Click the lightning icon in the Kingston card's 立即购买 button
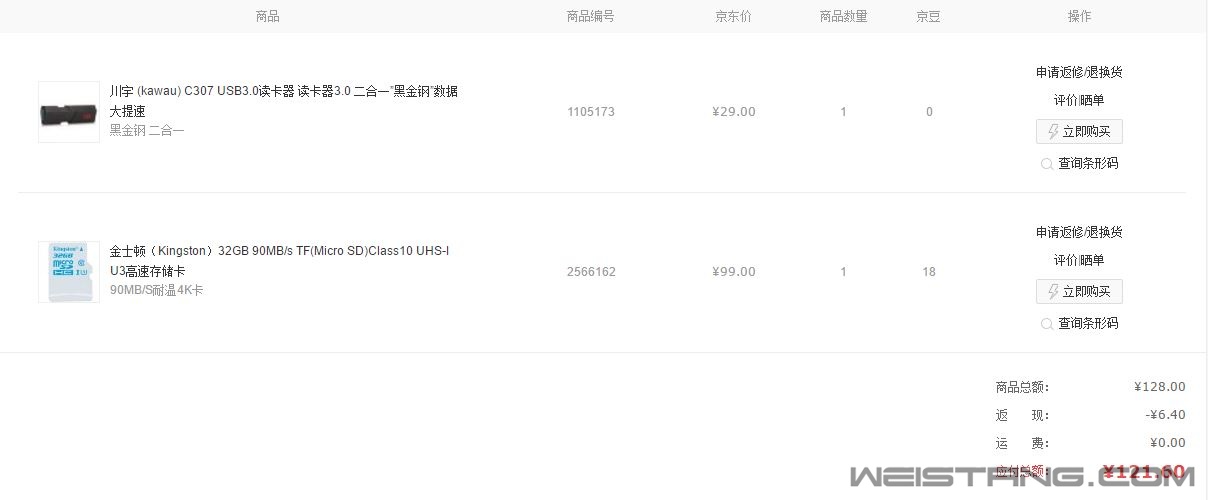The image size is (1208, 500). 1053,291
